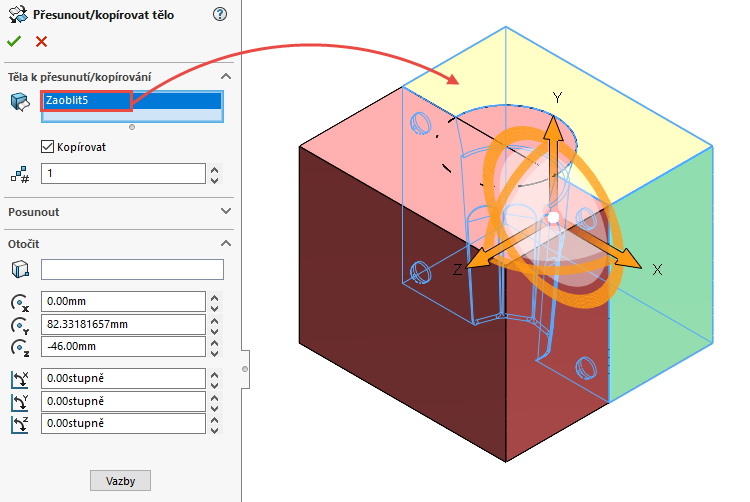Increment the -46.00mm value
Screen dimensions: 750x502
[215, 342]
